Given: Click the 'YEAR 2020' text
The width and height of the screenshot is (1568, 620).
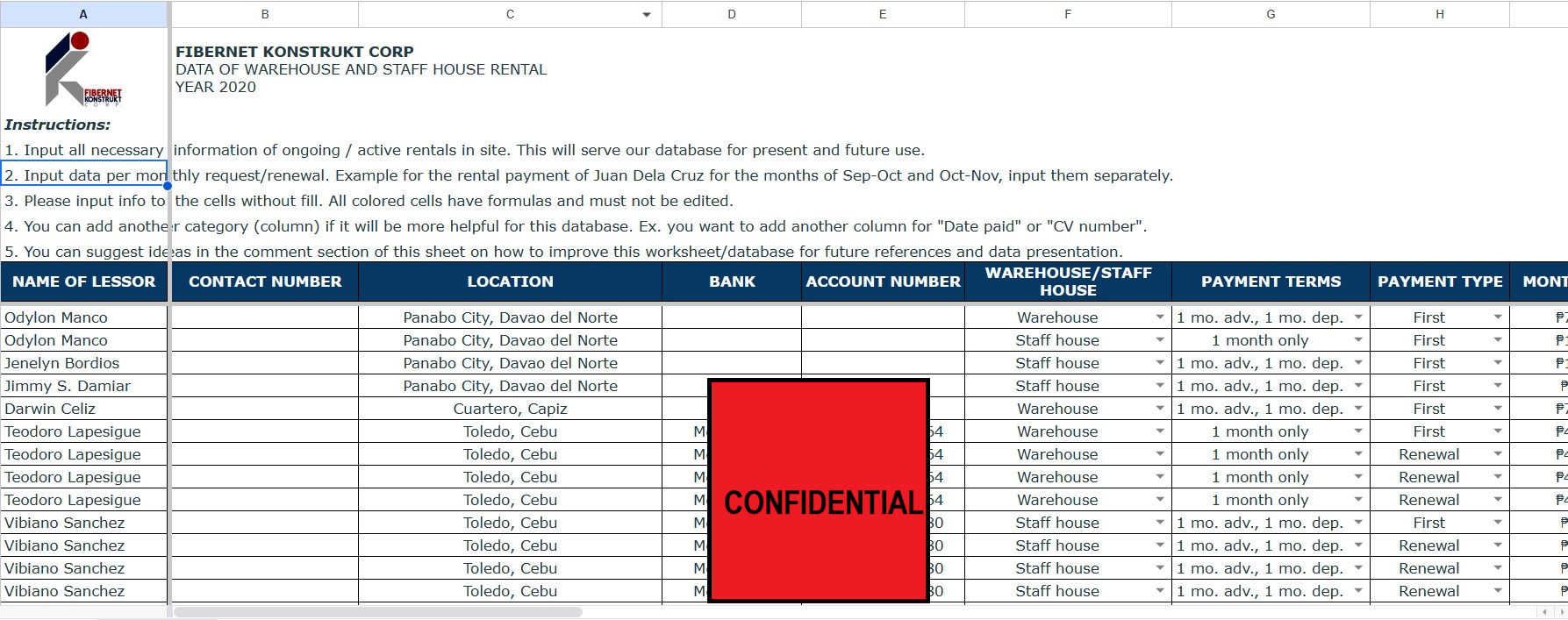Looking at the screenshot, I should pyautogui.click(x=216, y=87).
